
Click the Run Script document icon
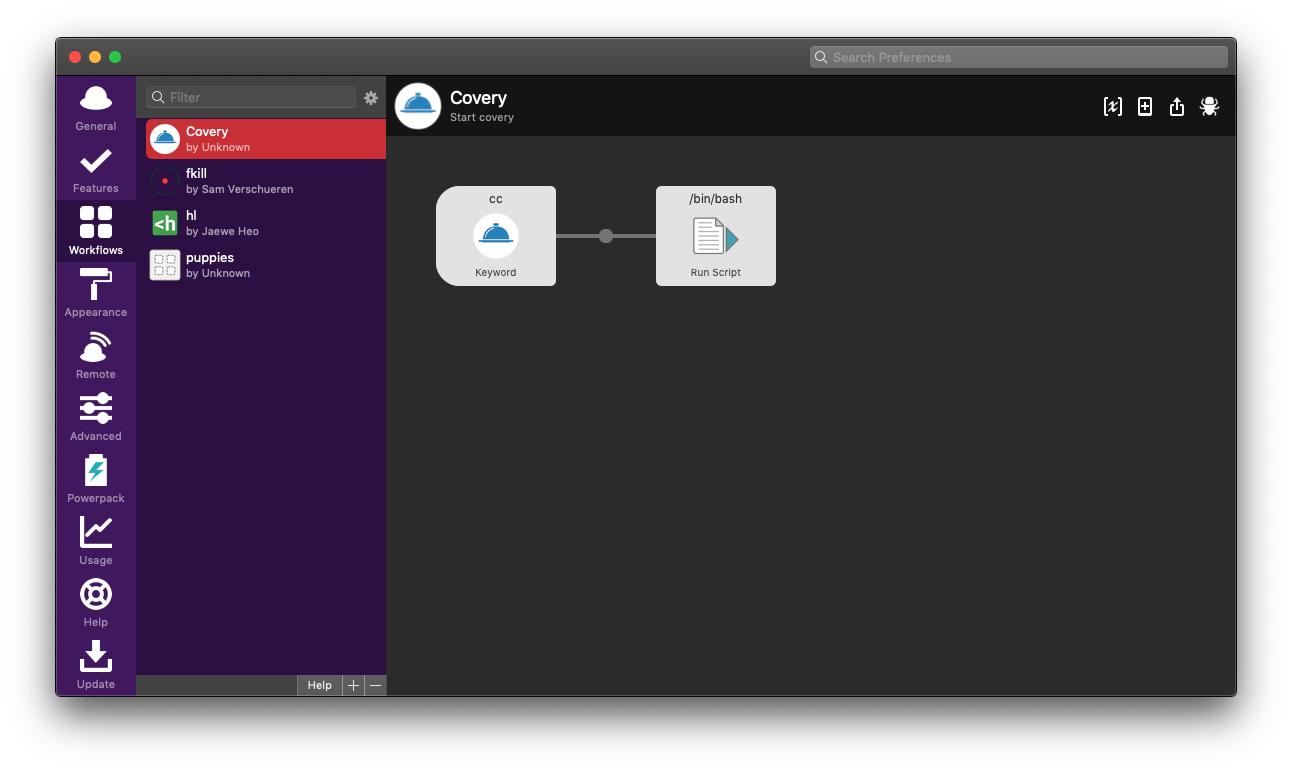point(716,237)
